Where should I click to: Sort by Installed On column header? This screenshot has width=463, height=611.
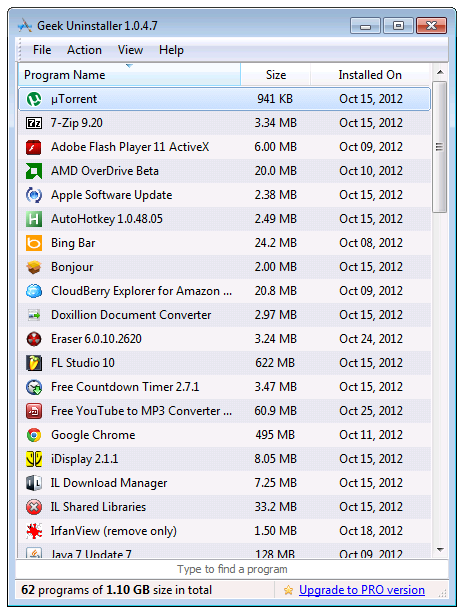370,74
